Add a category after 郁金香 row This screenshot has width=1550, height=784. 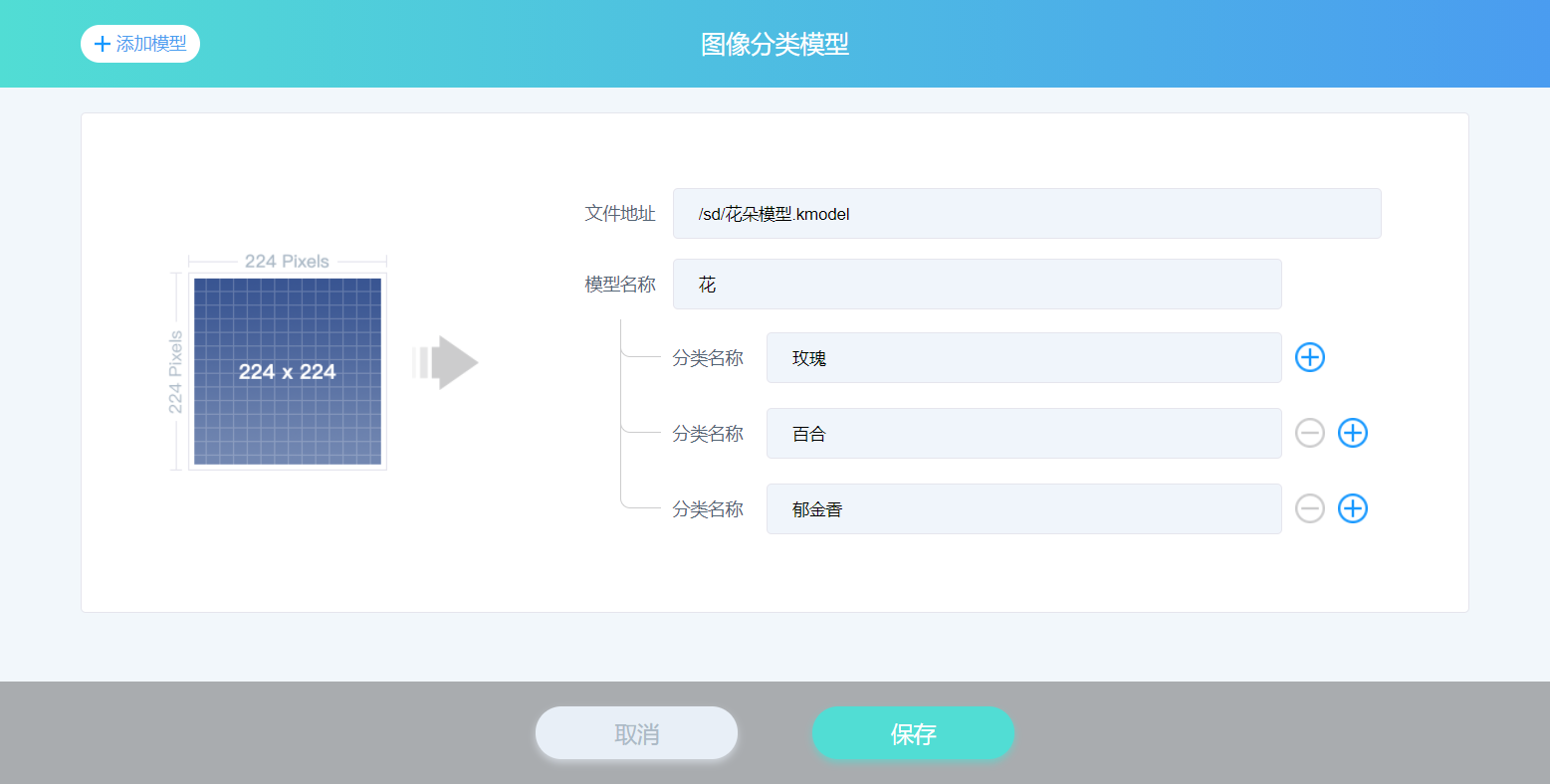pyautogui.click(x=1352, y=508)
